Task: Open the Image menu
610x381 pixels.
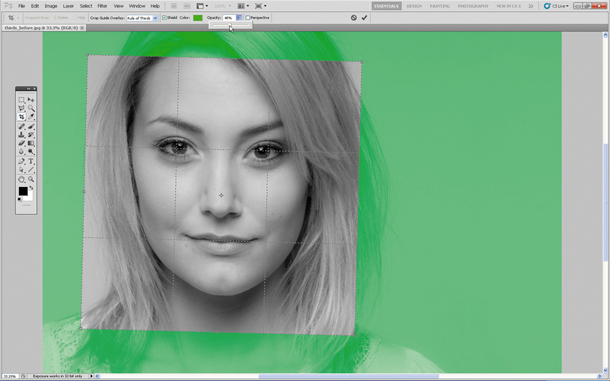Action: click(51, 6)
